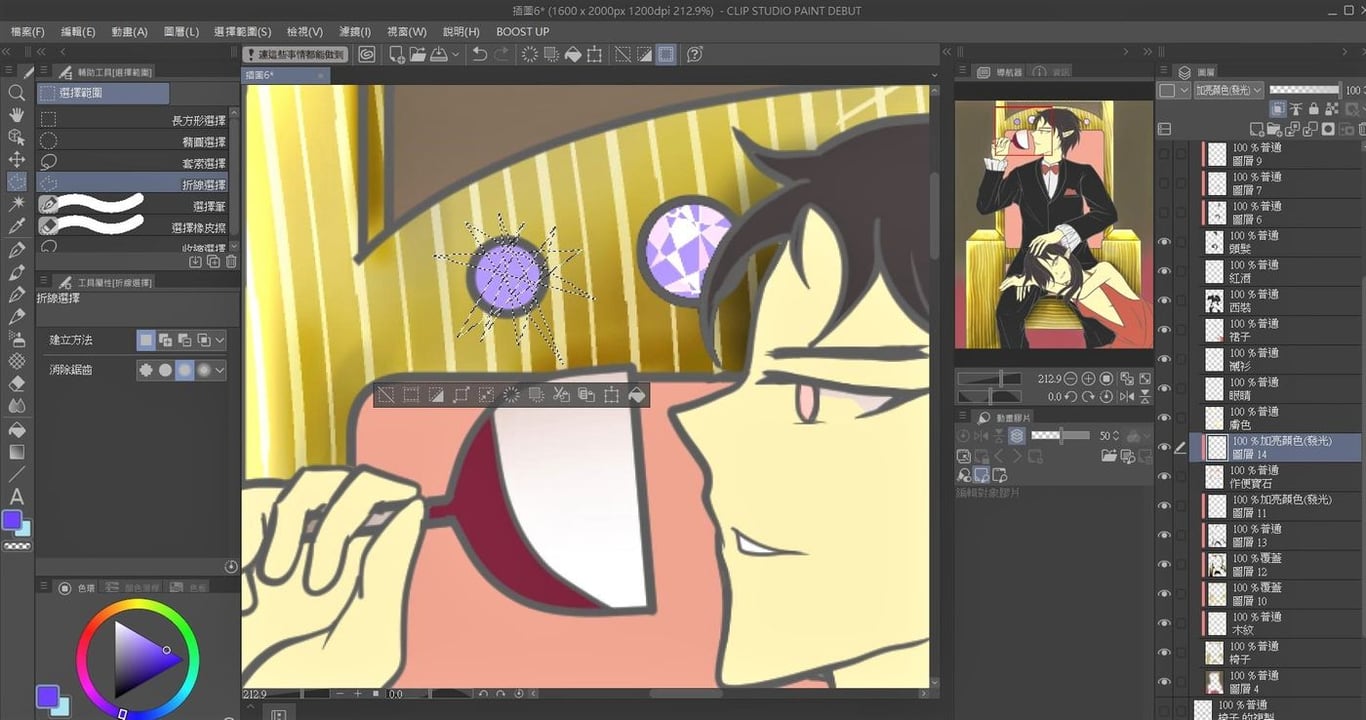The image size is (1366, 720).
Task: Open a file from the command bar
Action: coord(417,54)
